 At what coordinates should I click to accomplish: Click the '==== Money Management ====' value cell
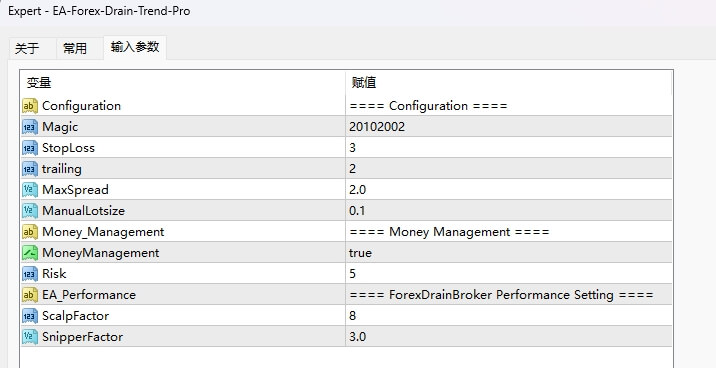(x=509, y=232)
